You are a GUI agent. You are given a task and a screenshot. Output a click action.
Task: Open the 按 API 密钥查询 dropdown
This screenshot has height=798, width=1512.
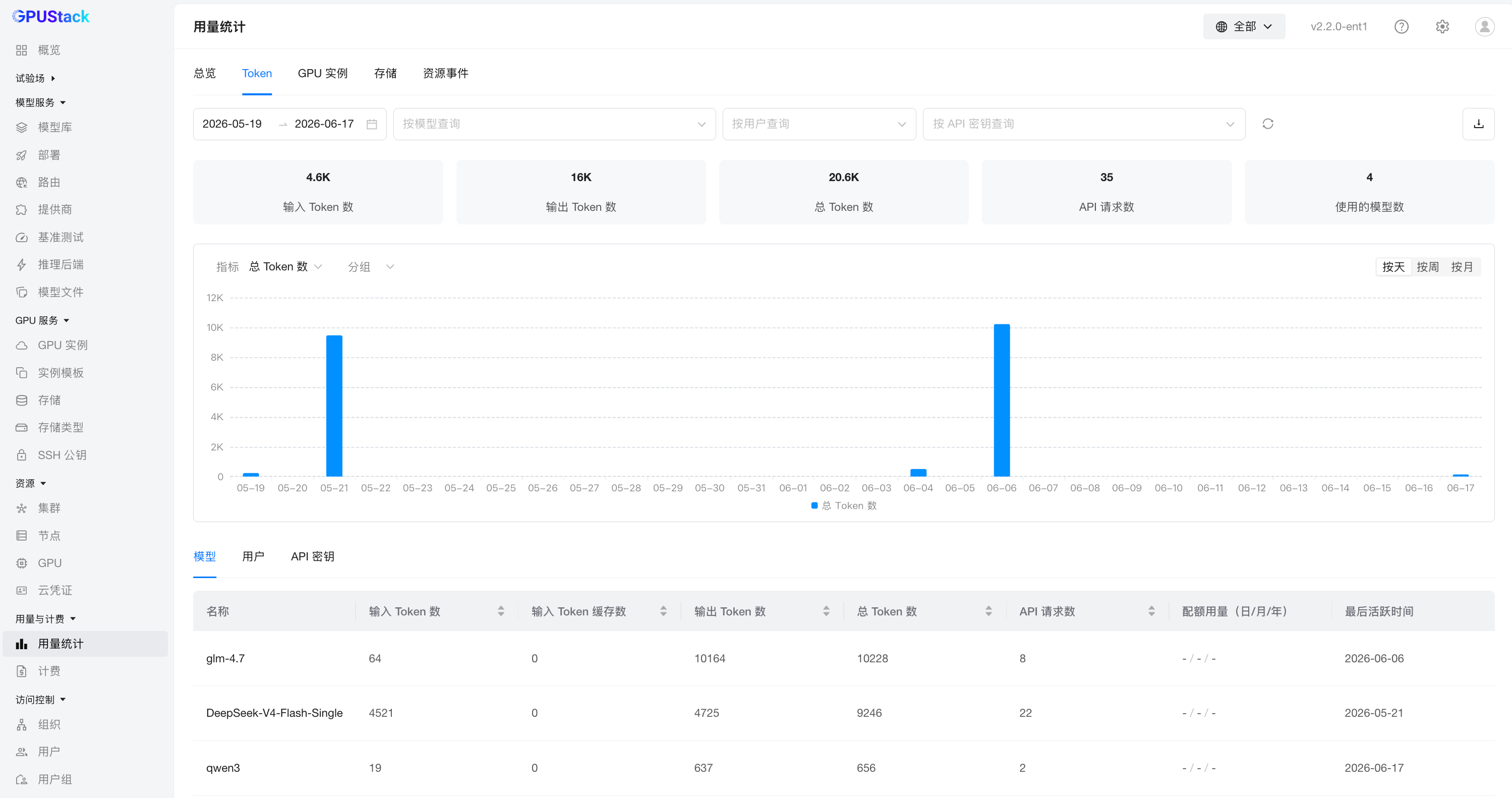pos(1083,124)
